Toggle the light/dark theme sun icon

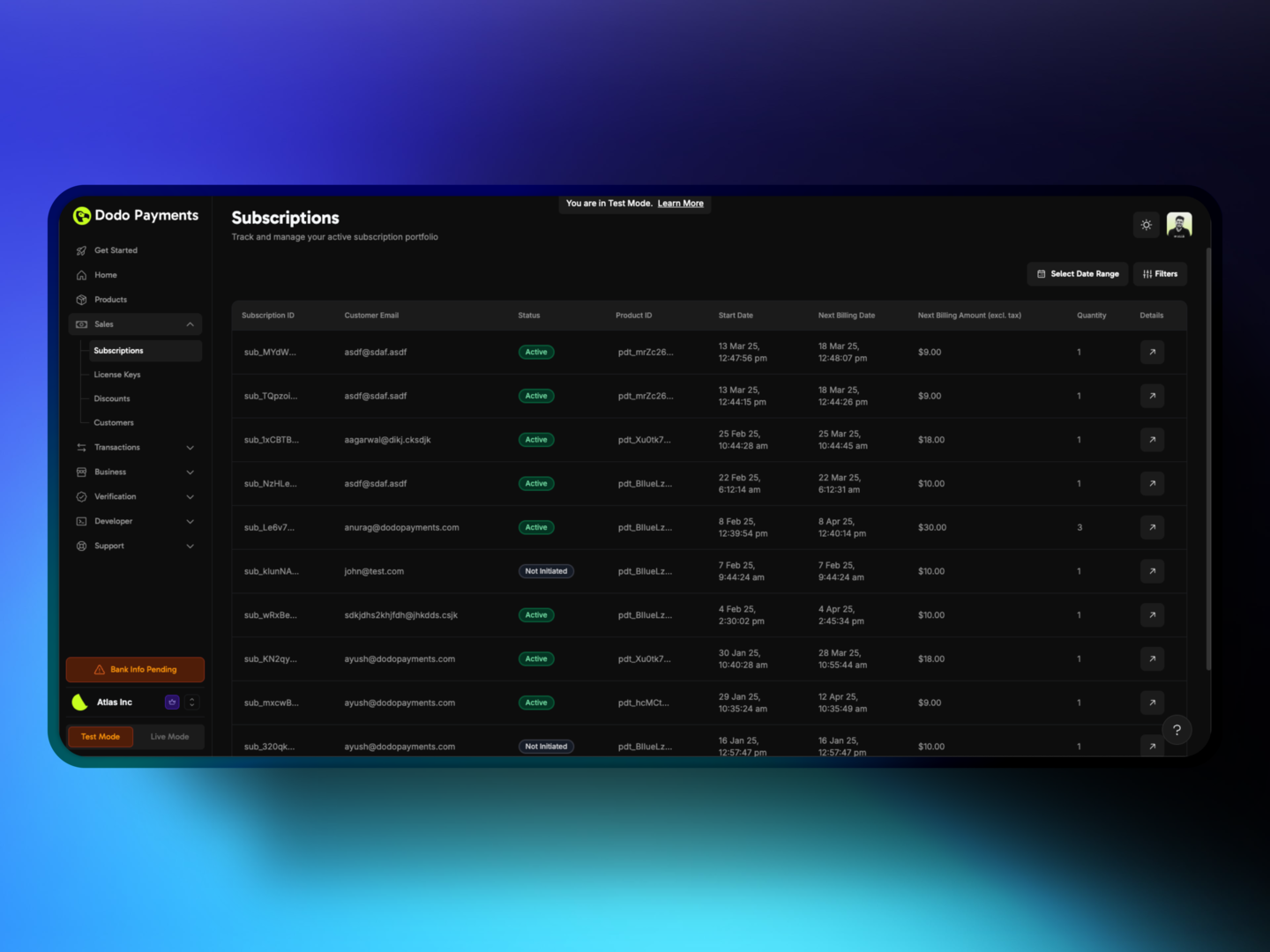1146,225
